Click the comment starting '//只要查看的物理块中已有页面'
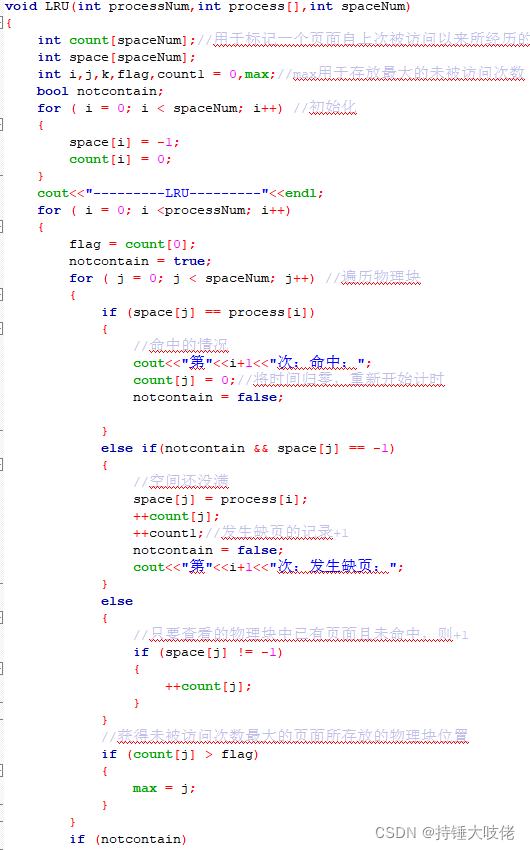This screenshot has width=530, height=850. (301, 634)
